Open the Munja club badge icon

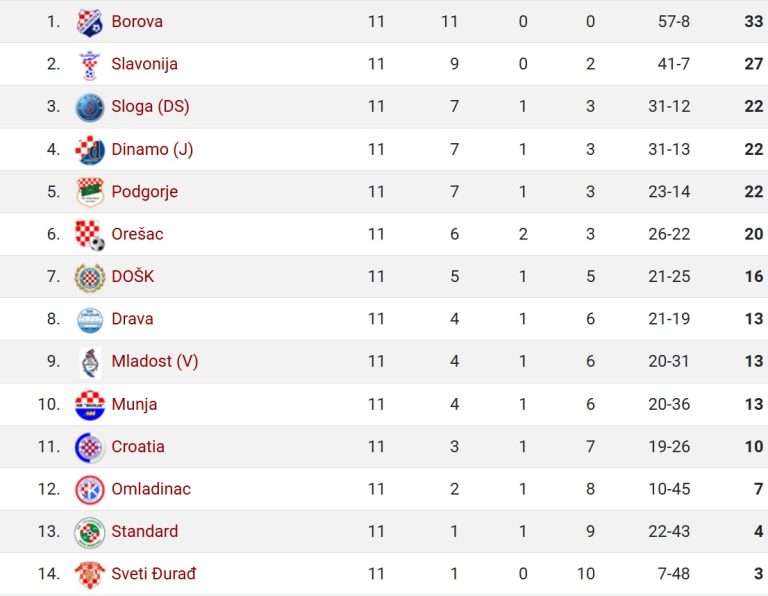pyautogui.click(x=90, y=405)
